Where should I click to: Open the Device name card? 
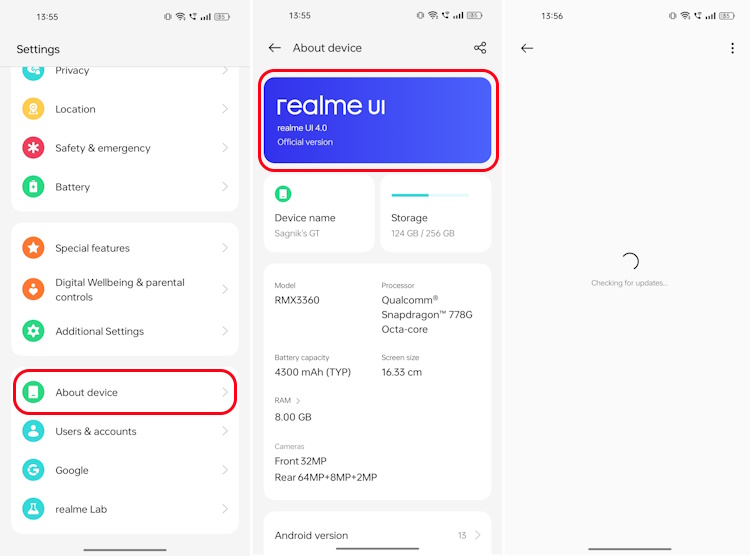pyautogui.click(x=319, y=213)
